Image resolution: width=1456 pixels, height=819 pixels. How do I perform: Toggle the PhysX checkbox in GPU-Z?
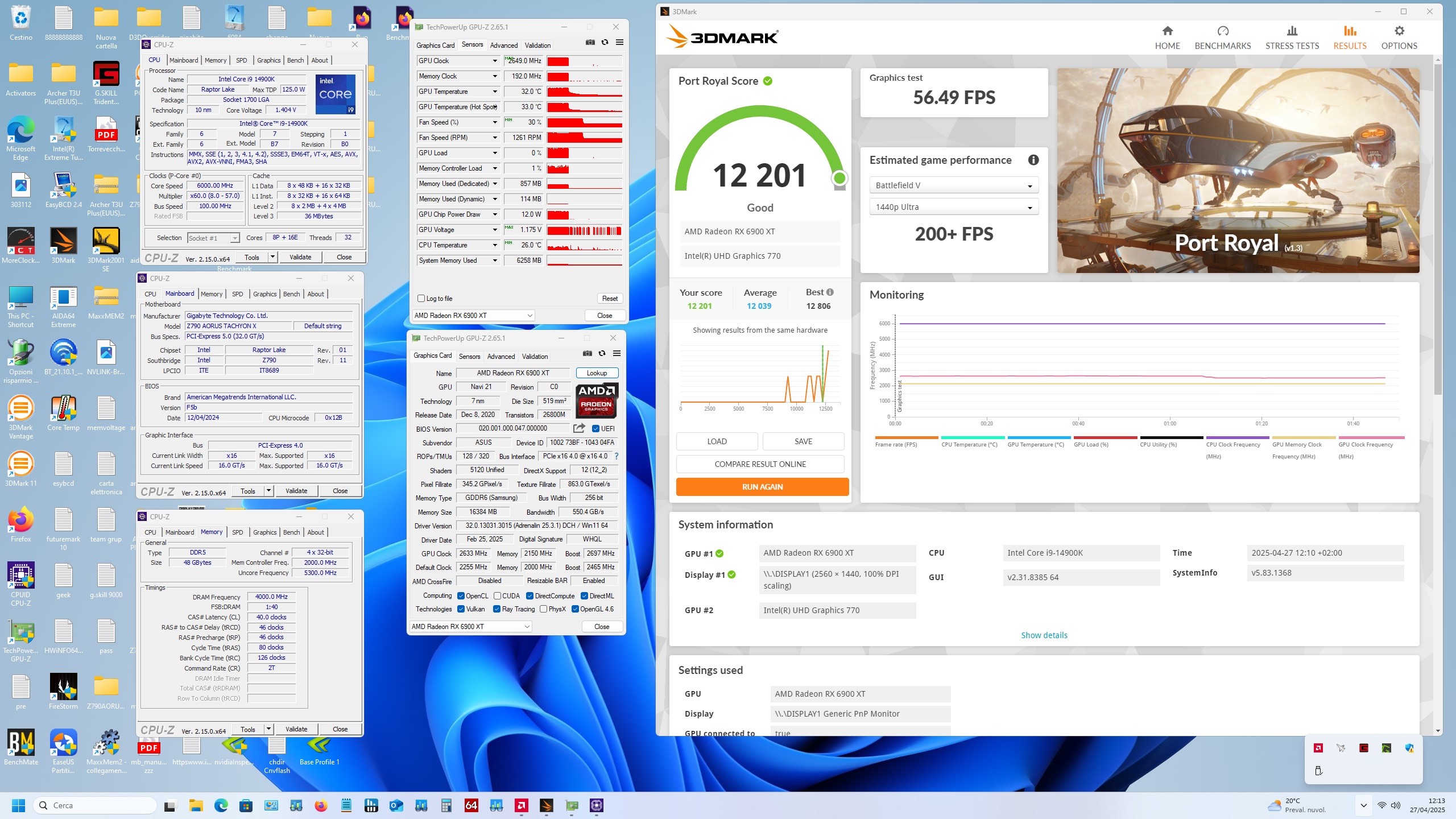tap(543, 609)
